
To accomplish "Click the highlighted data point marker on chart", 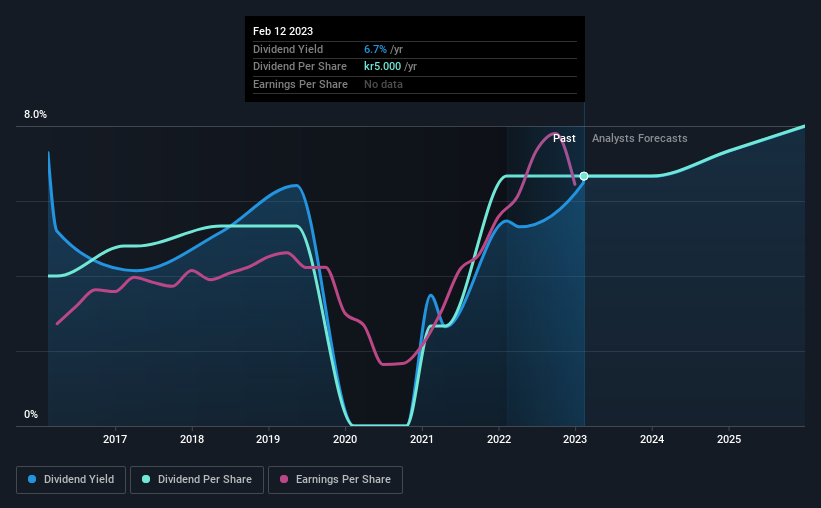I will (x=584, y=176).
